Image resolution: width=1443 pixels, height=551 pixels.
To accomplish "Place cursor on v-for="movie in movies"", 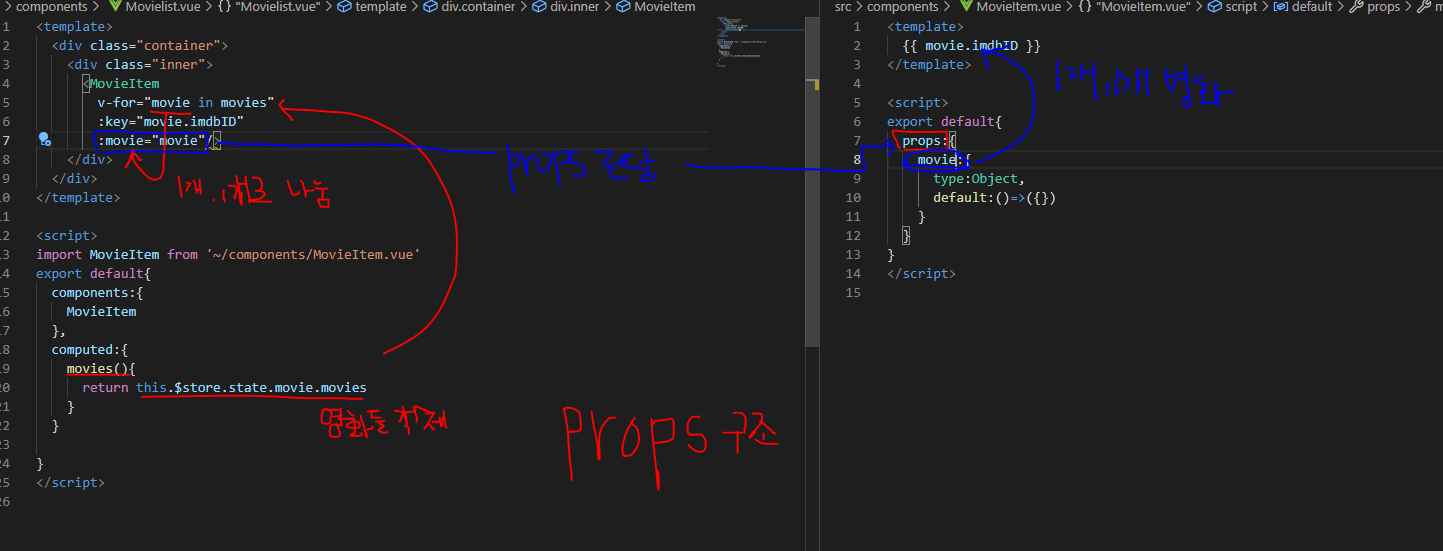I will (x=186, y=102).
